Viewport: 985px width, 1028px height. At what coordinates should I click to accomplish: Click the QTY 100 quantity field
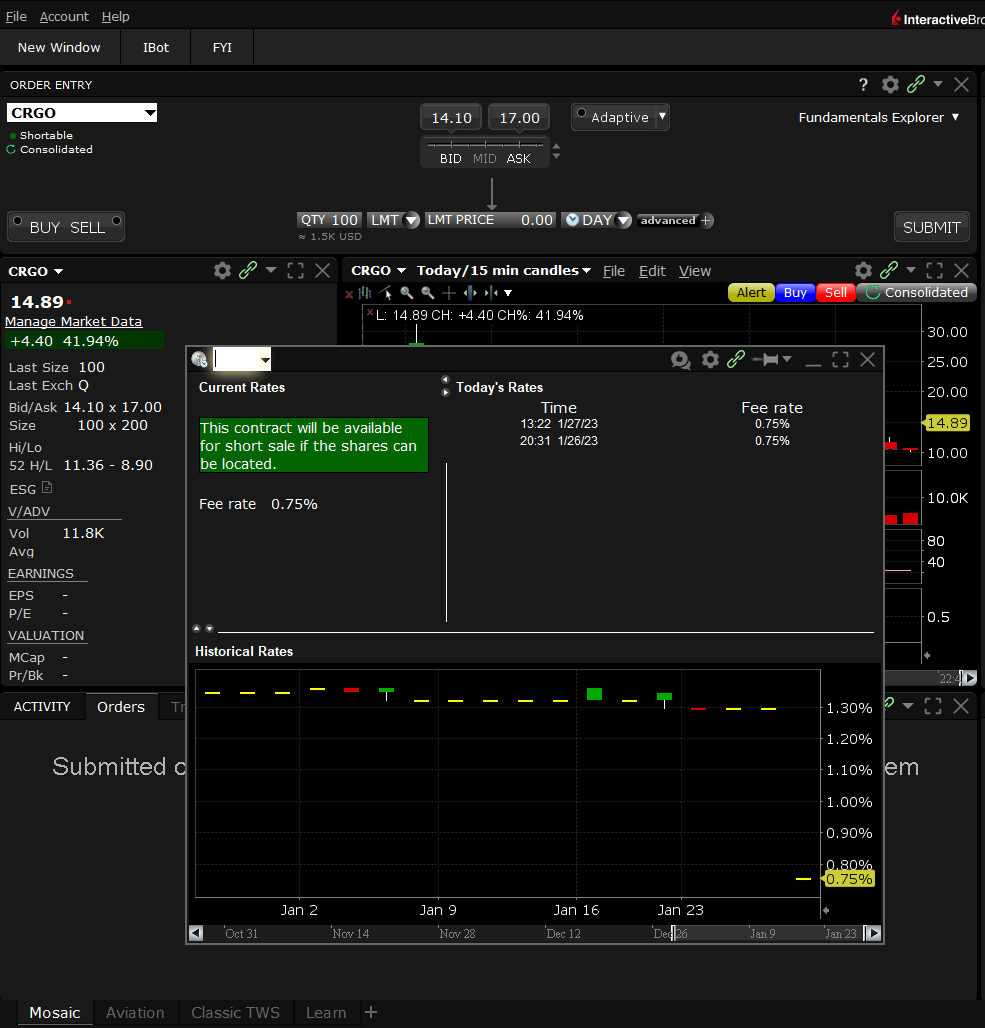coord(329,220)
